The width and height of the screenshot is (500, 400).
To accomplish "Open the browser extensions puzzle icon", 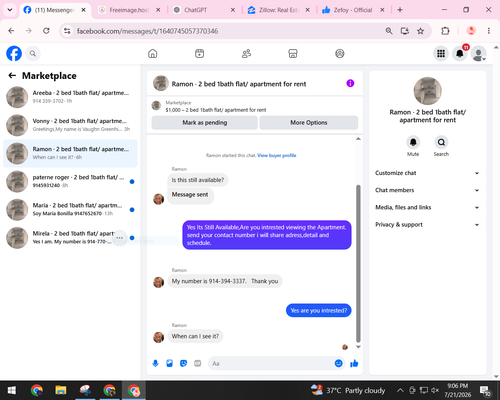I will (x=445, y=31).
